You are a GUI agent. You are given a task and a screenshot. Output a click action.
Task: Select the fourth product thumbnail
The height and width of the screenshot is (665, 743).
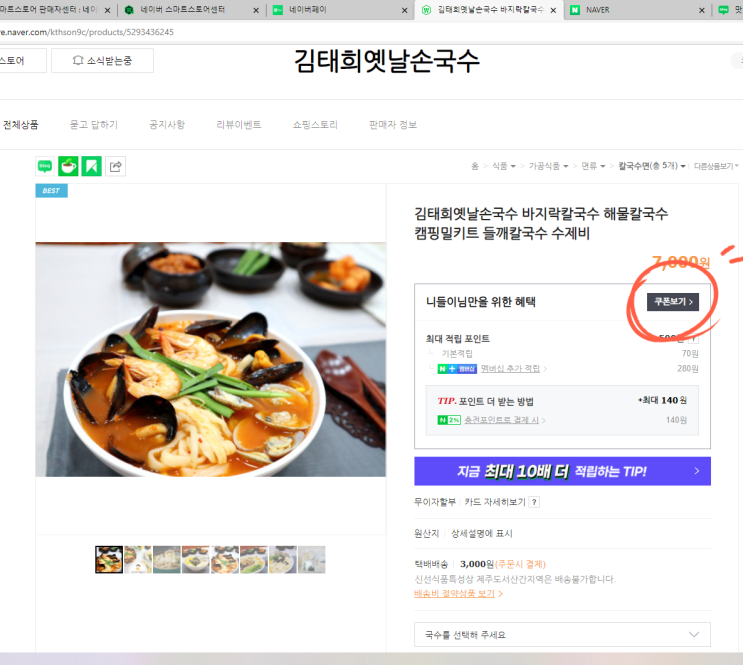196,559
